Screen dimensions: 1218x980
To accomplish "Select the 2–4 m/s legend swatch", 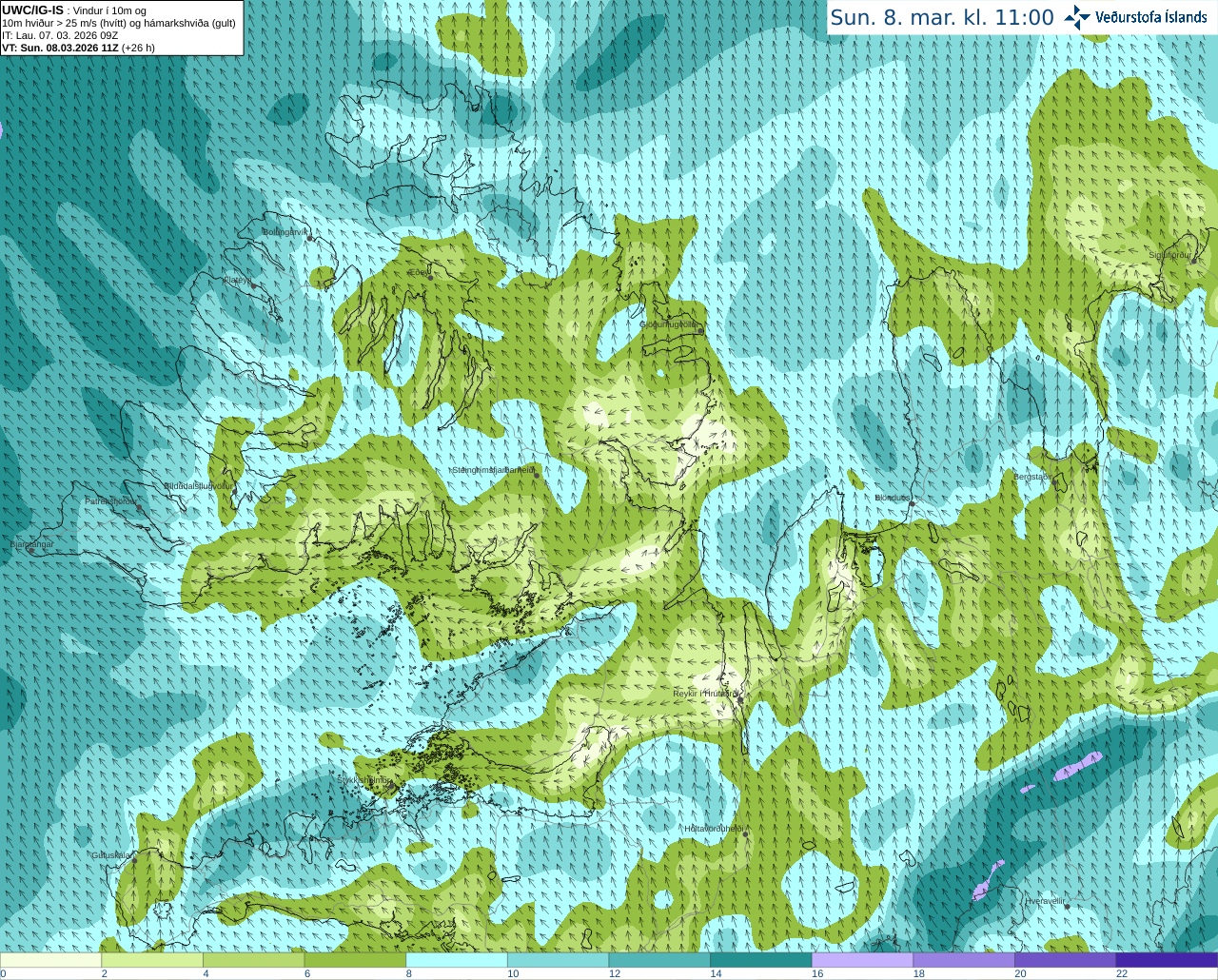I will 152,960.
